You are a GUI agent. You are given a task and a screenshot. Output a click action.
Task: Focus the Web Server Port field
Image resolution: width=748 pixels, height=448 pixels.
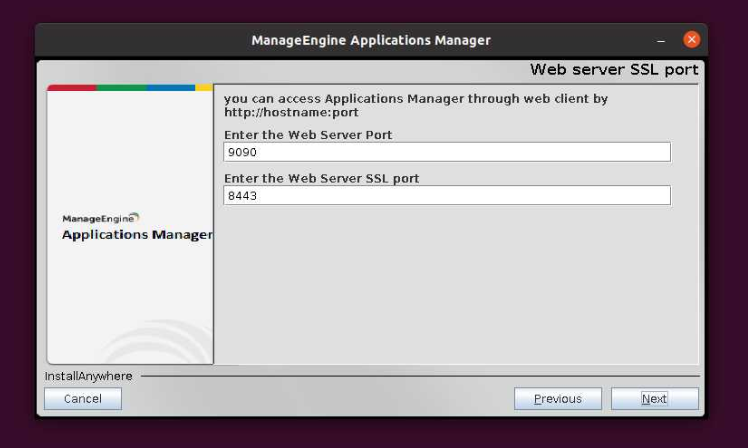point(446,152)
